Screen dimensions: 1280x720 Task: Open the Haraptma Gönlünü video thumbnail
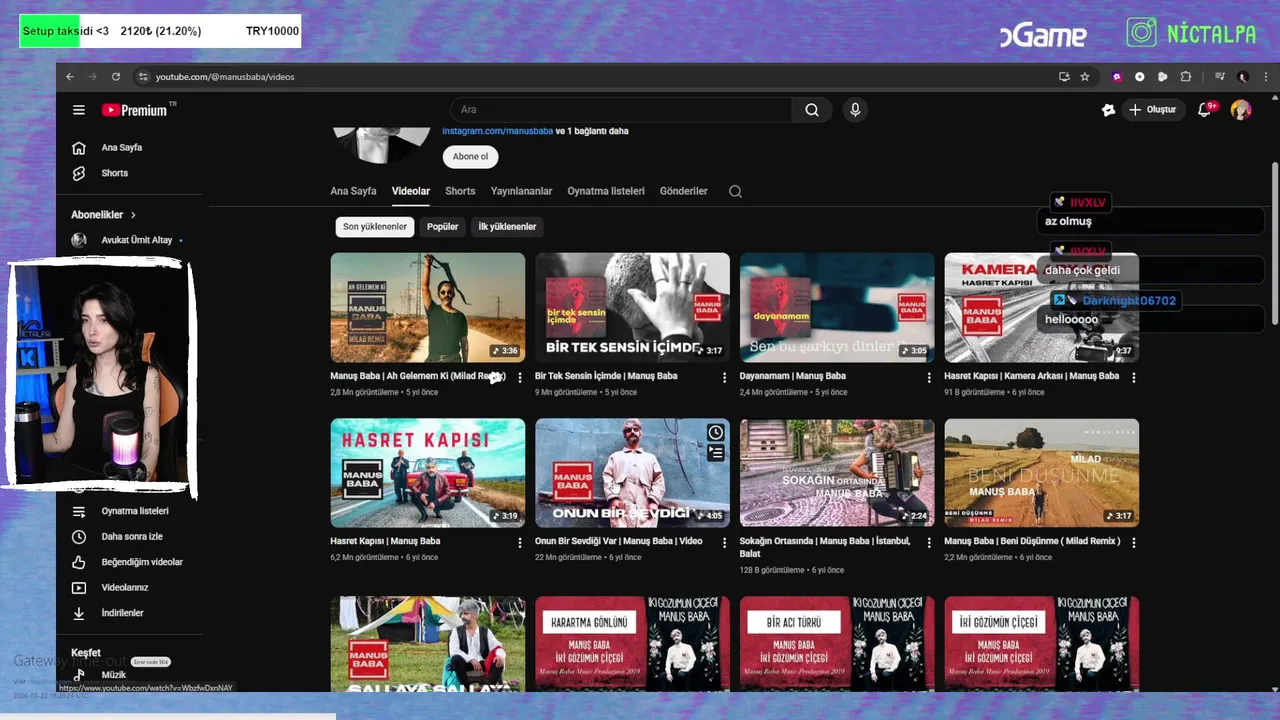632,643
